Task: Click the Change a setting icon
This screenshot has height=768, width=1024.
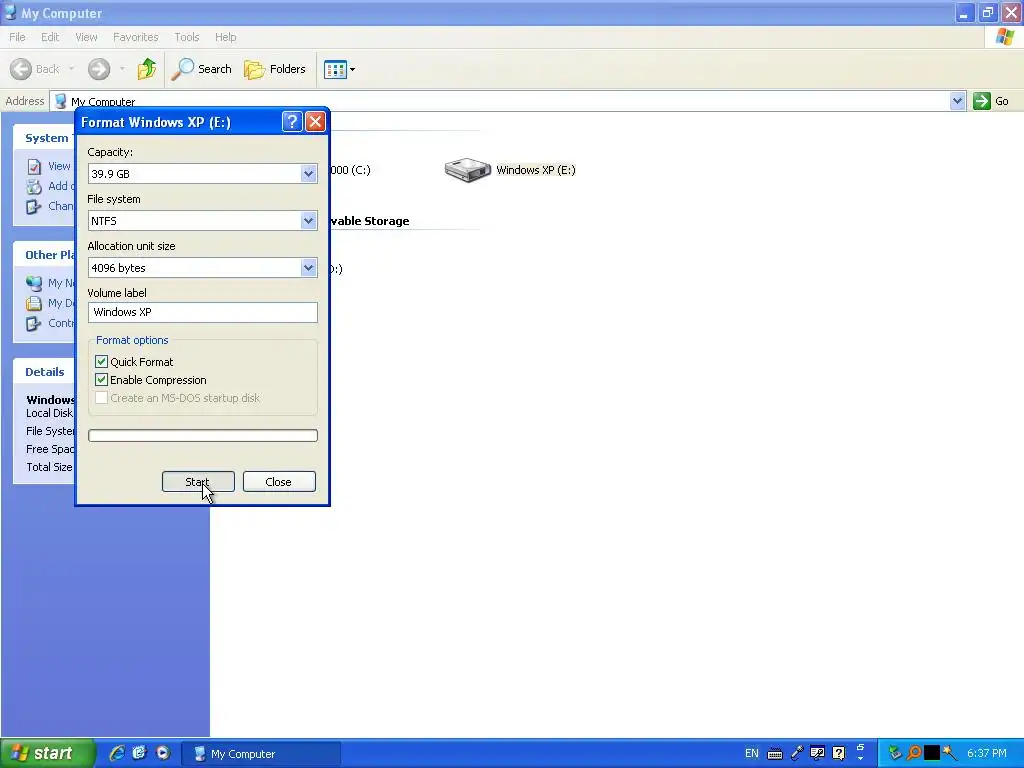Action: pos(34,207)
